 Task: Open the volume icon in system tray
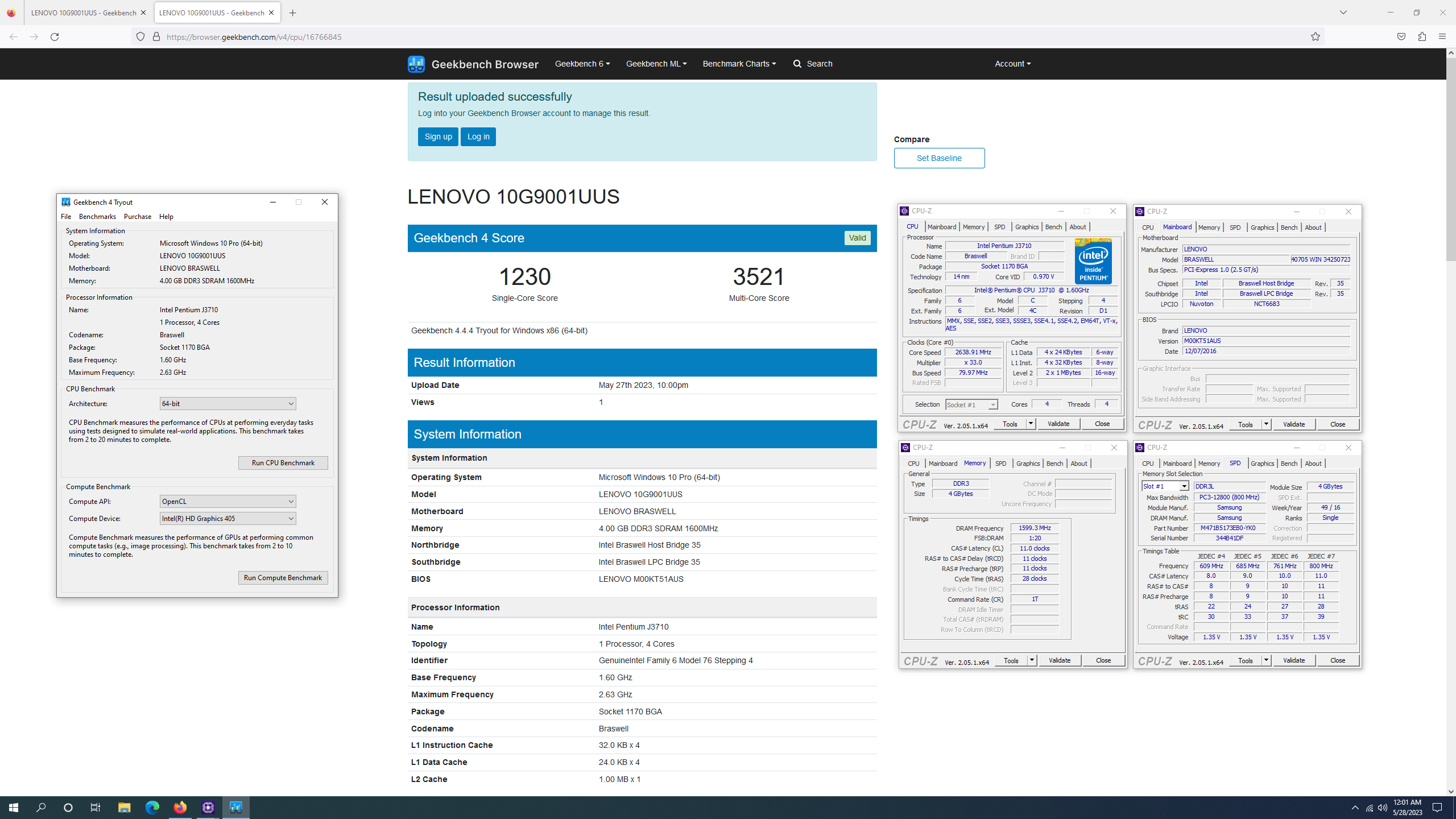pos(1383,808)
